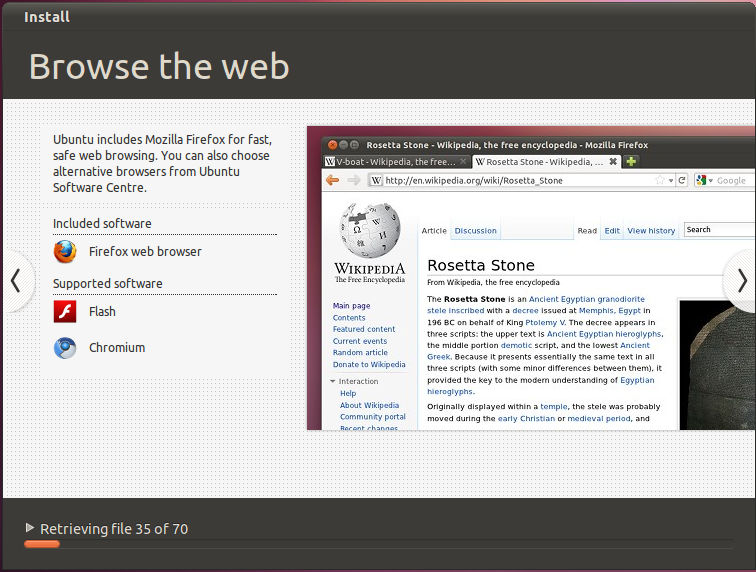756x572 pixels.
Task: Click the Wikipedia URL address field
Action: (510, 181)
